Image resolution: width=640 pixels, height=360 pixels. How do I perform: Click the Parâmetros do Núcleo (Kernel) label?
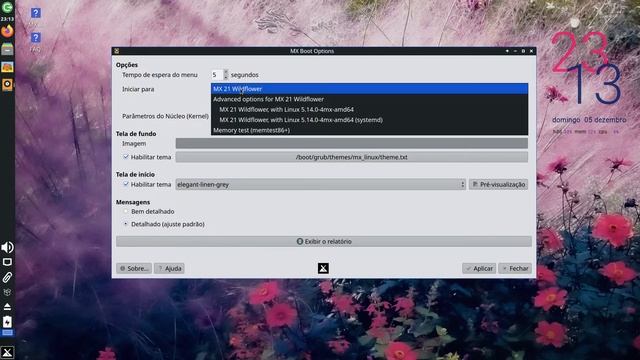coord(165,116)
